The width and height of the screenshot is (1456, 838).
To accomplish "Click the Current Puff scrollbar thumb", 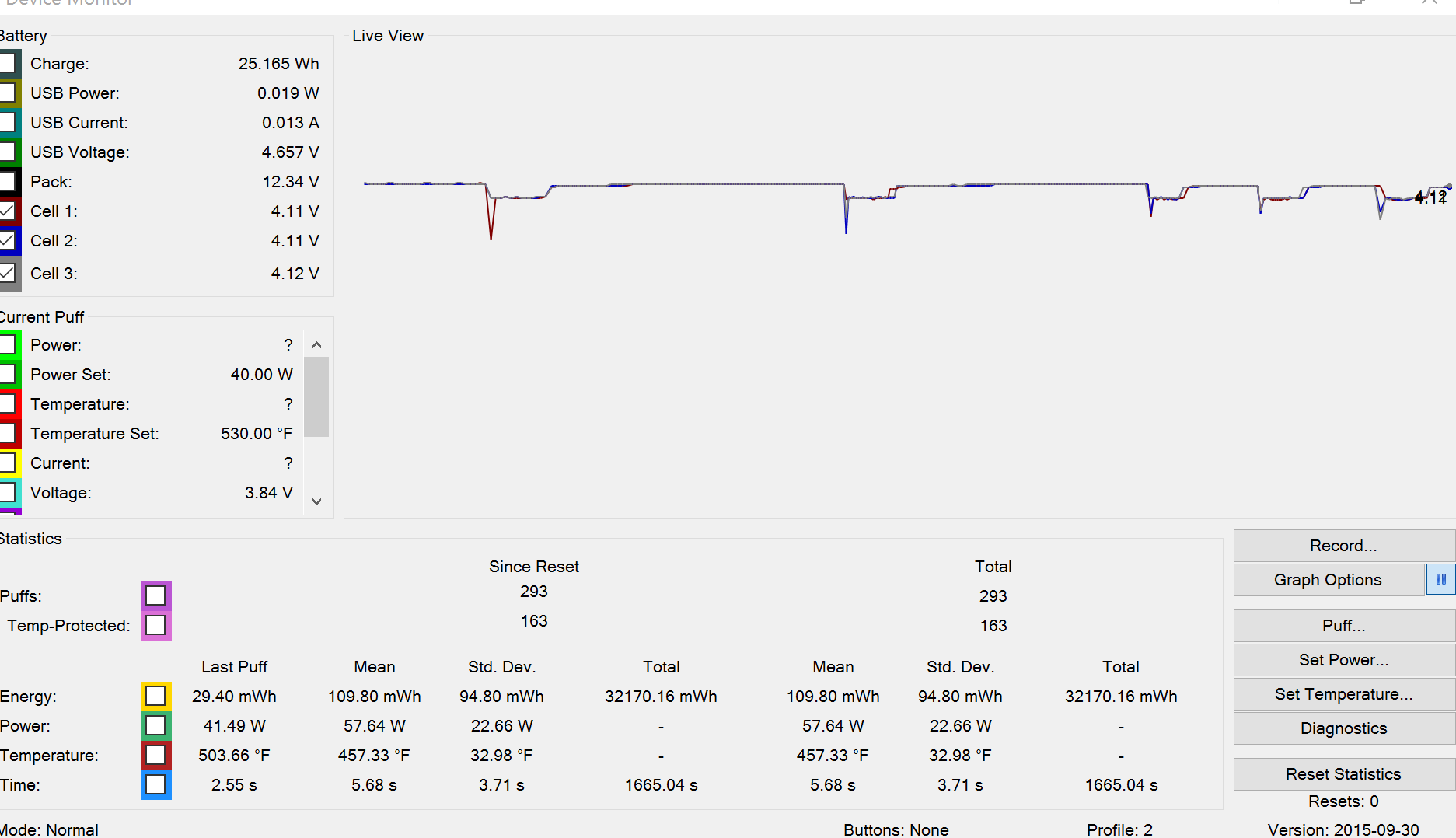I will click(316, 396).
